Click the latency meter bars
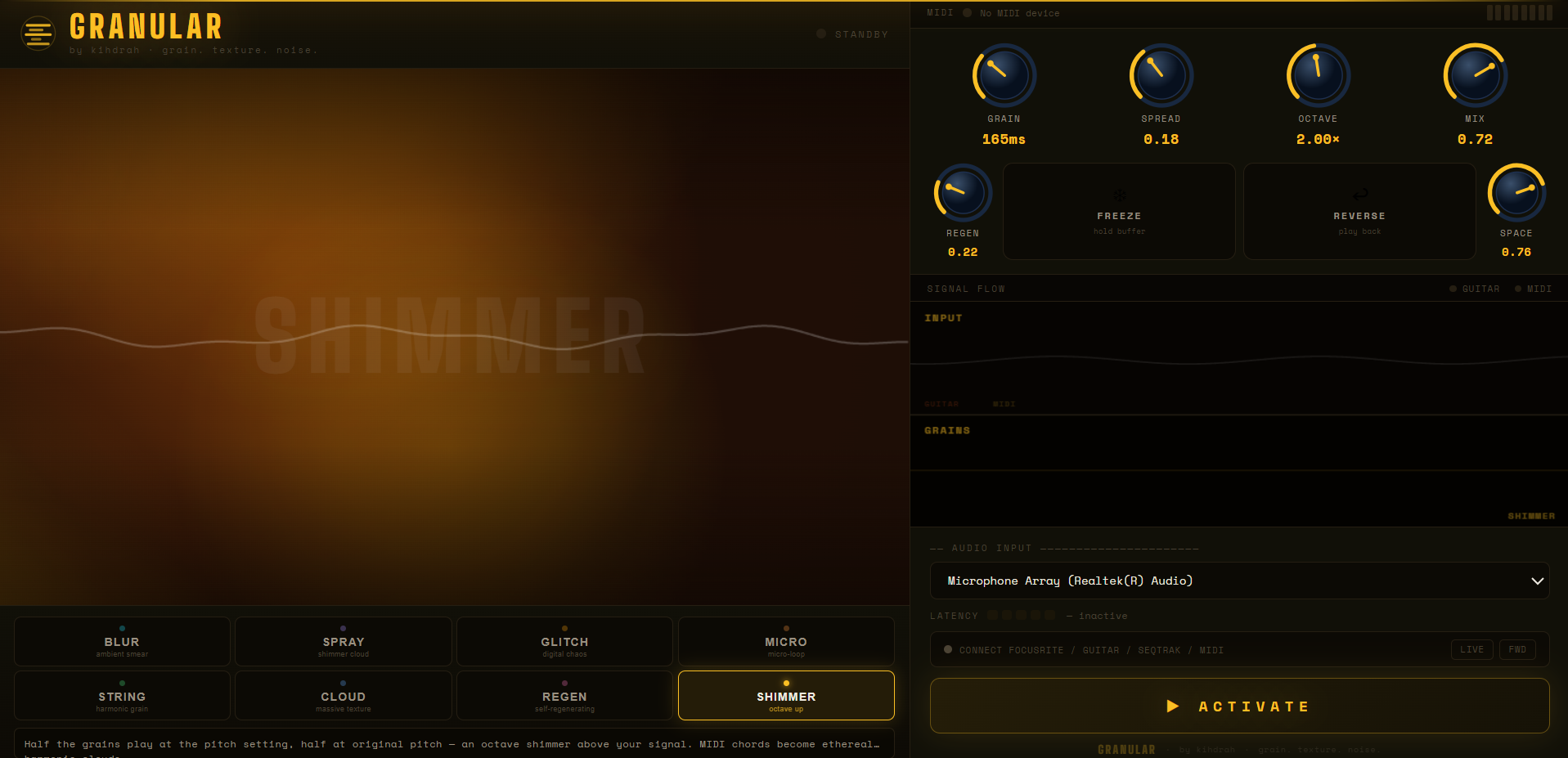This screenshot has height=758, width=1568. pos(1021,616)
